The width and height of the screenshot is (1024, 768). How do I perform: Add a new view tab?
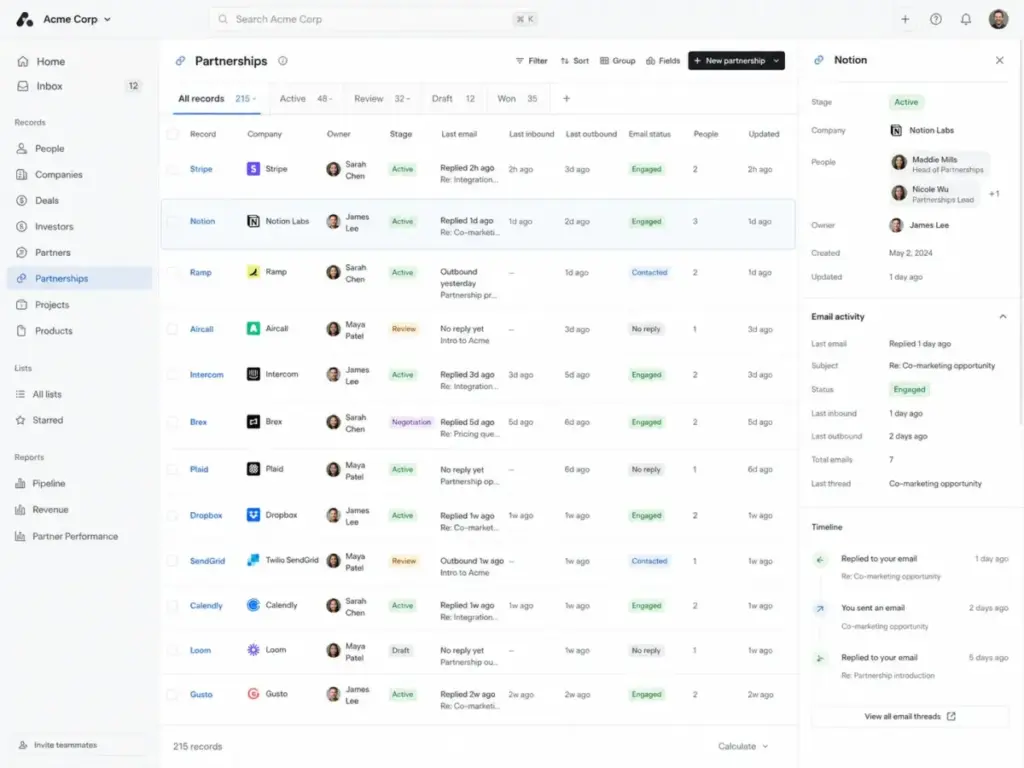[566, 99]
